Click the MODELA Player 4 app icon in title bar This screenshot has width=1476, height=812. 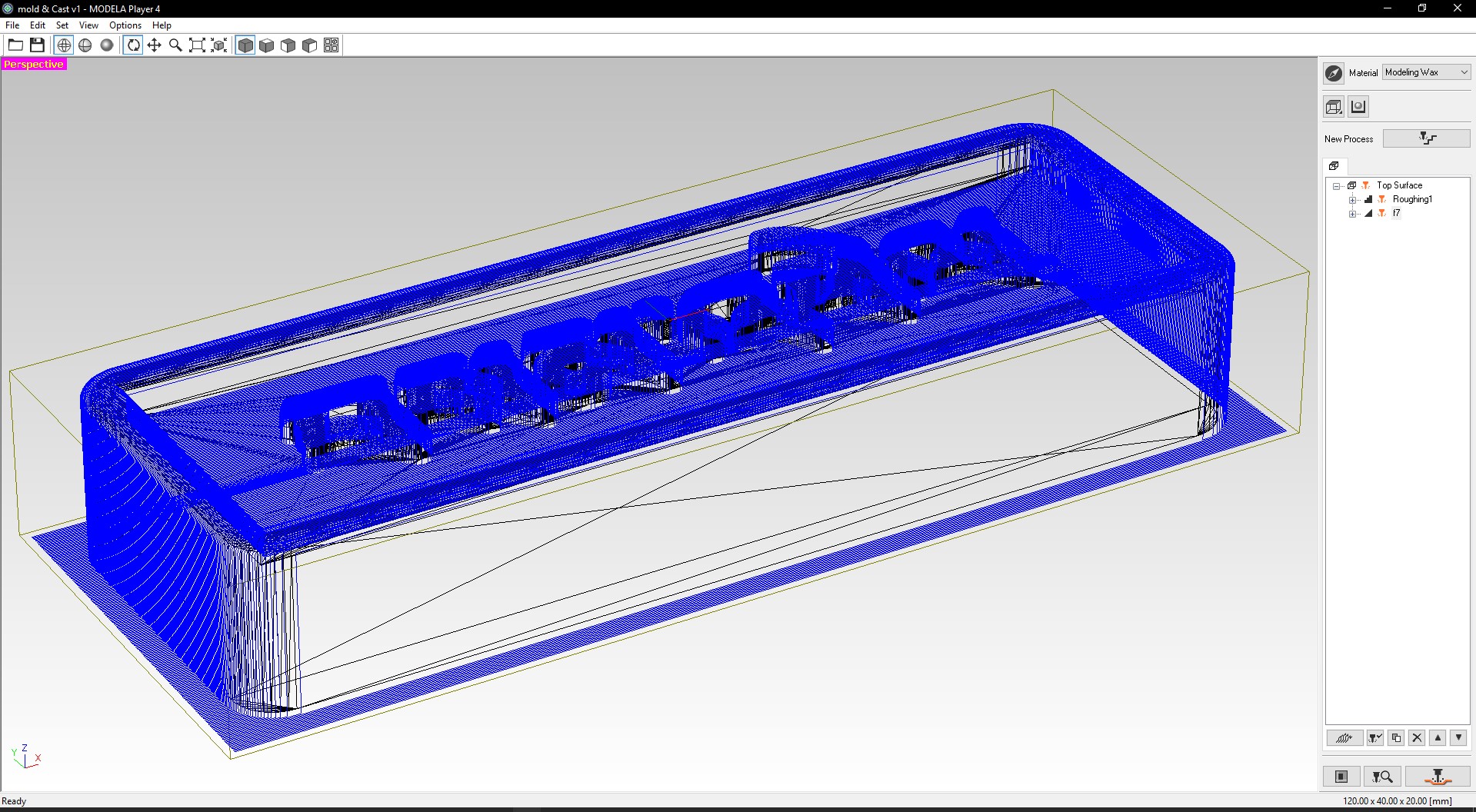pyautogui.click(x=8, y=8)
